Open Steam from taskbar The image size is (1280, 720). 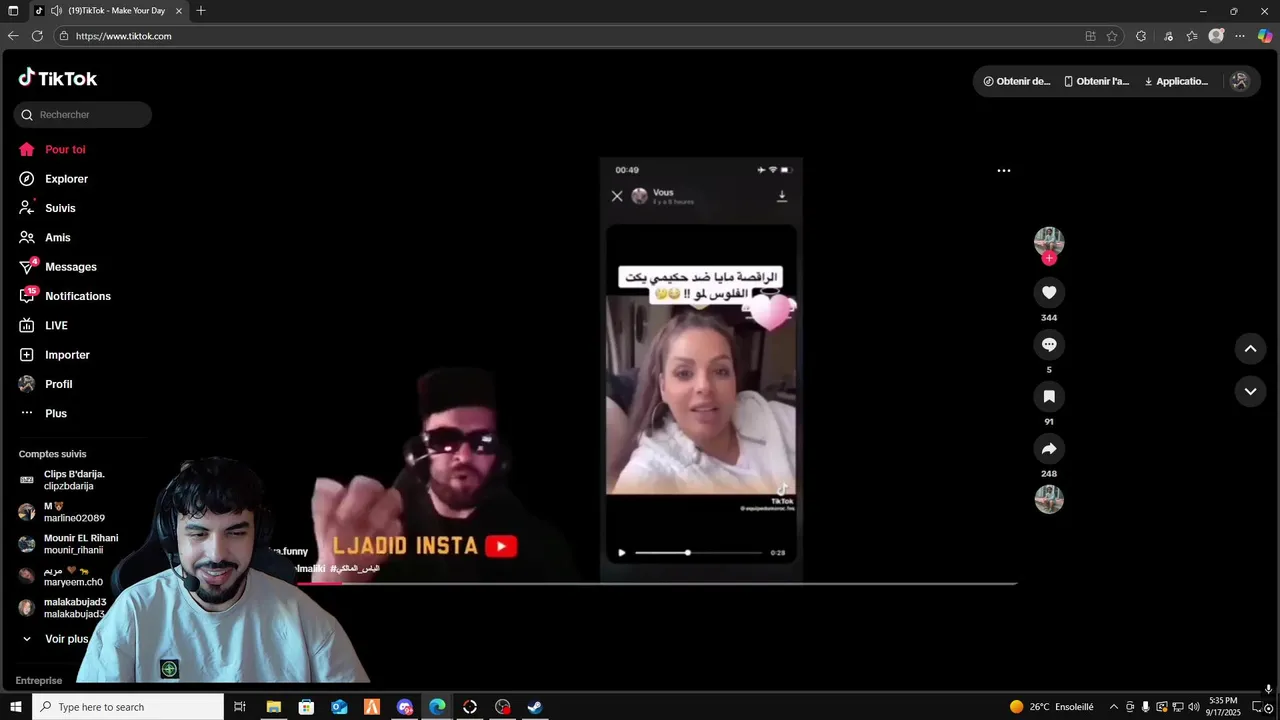click(535, 707)
